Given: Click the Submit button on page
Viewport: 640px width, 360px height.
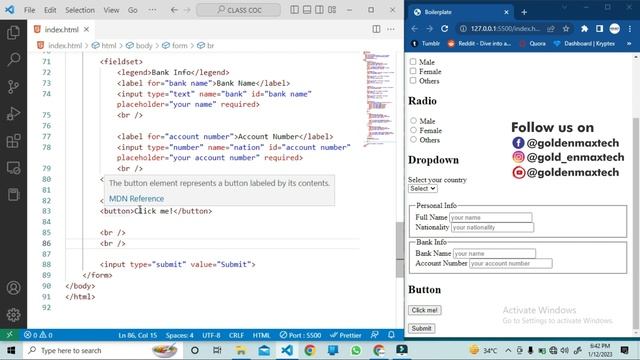Looking at the screenshot, I should pos(421,328).
